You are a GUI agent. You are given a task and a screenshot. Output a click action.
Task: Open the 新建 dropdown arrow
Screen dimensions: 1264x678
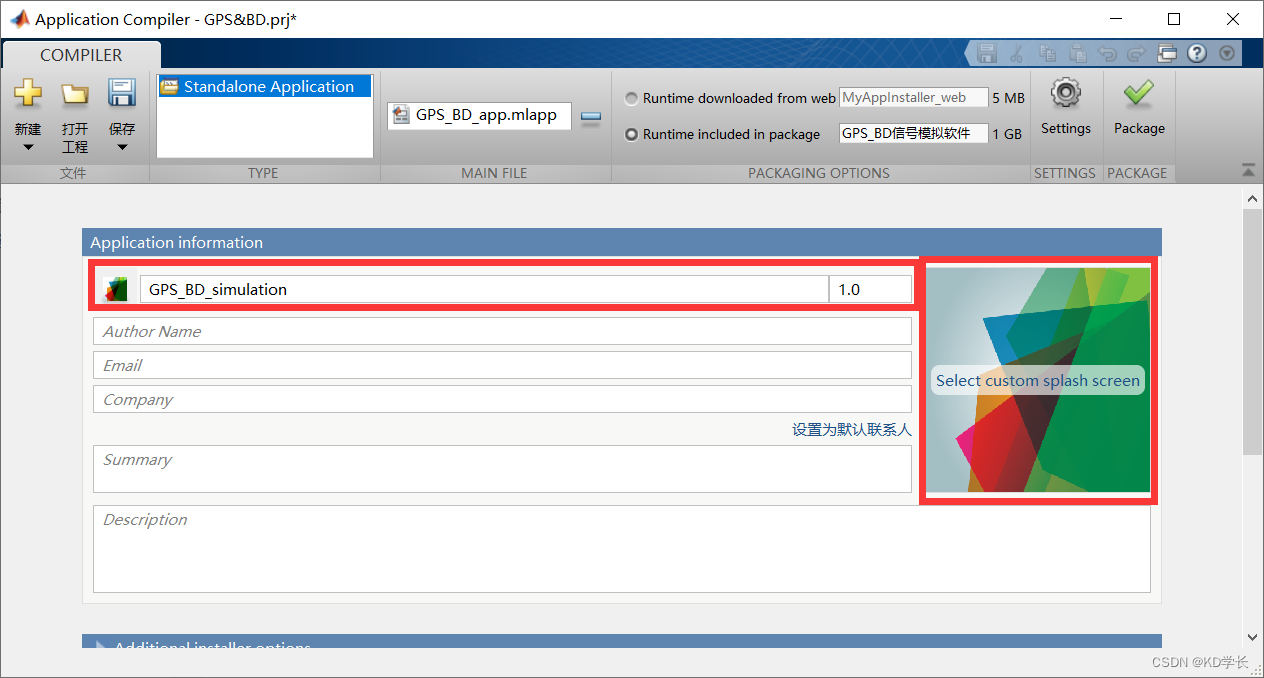pyautogui.click(x=28, y=147)
